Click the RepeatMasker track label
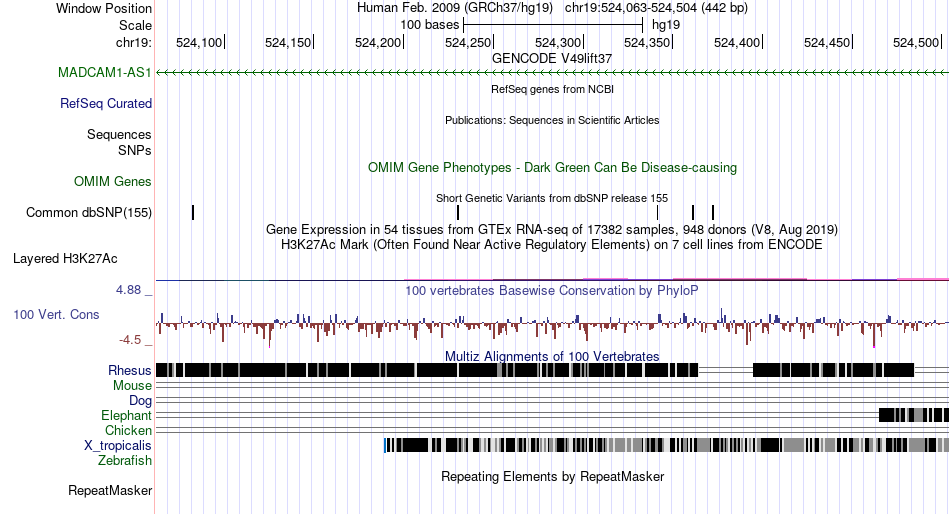950x514 pixels. point(110,490)
